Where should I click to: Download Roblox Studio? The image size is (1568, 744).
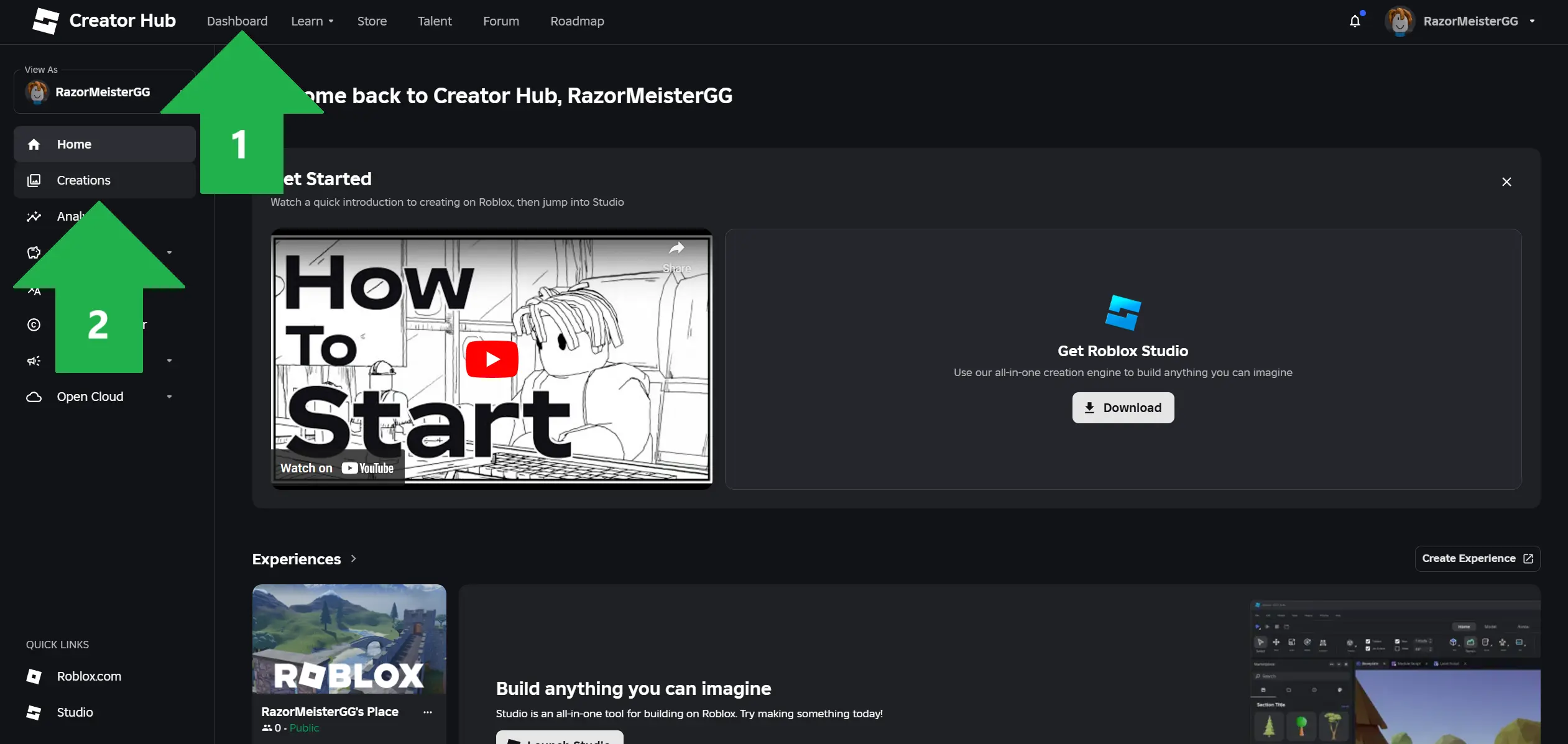pyautogui.click(x=1123, y=408)
